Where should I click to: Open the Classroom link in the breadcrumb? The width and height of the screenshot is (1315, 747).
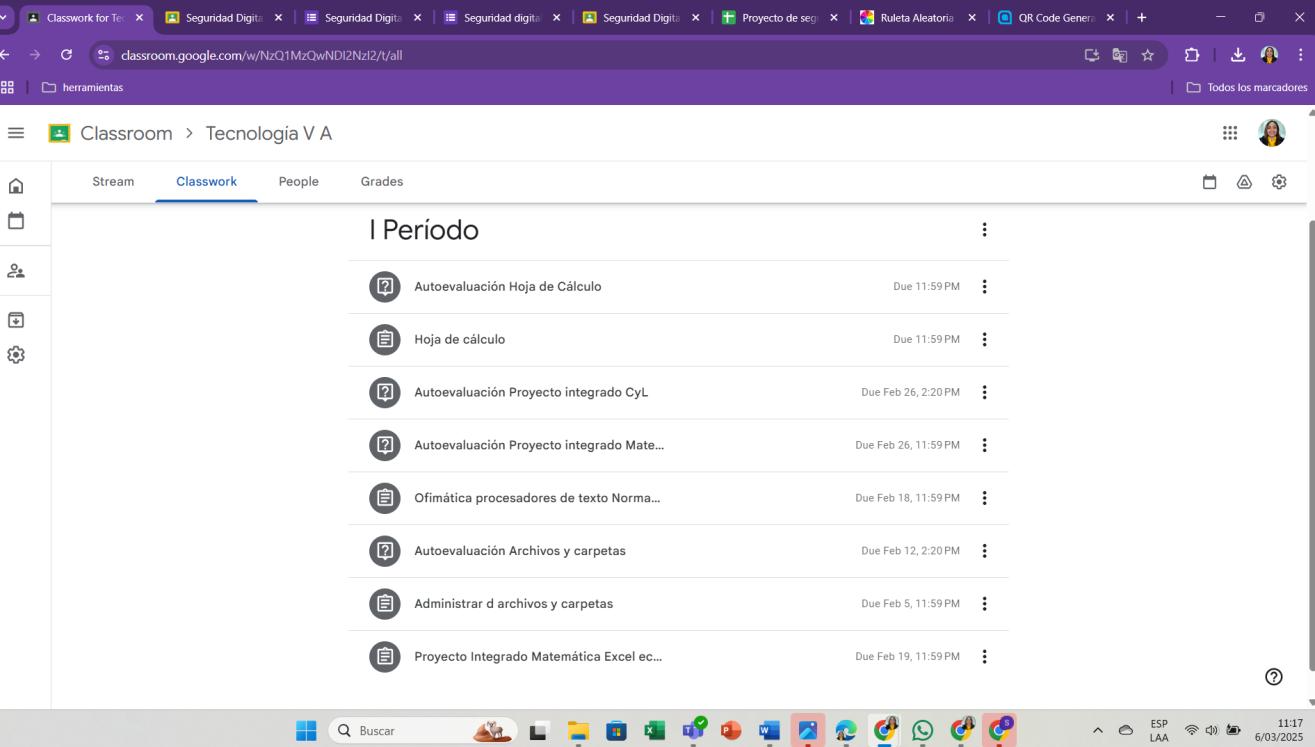tap(126, 134)
